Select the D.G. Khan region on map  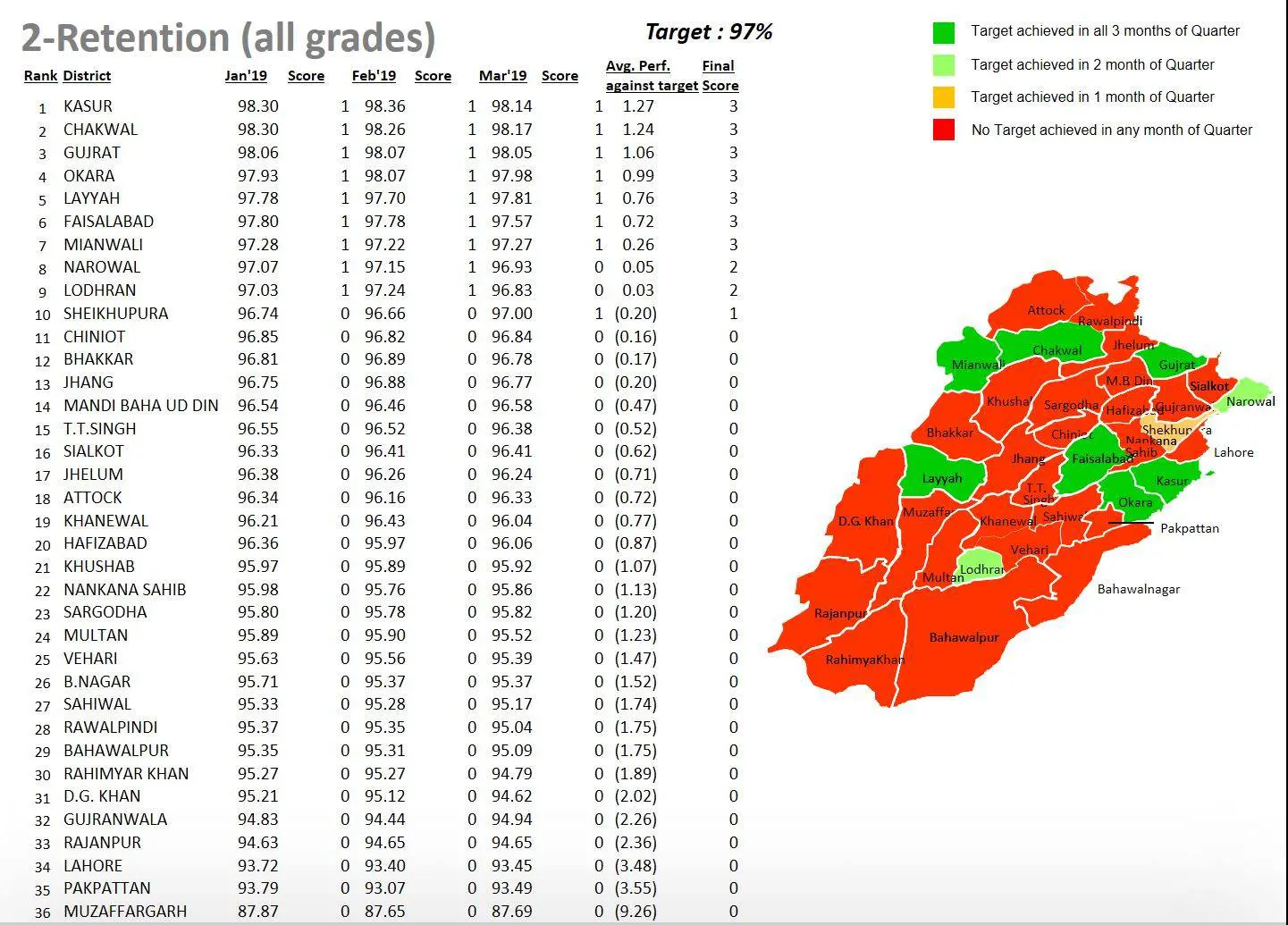[x=864, y=521]
